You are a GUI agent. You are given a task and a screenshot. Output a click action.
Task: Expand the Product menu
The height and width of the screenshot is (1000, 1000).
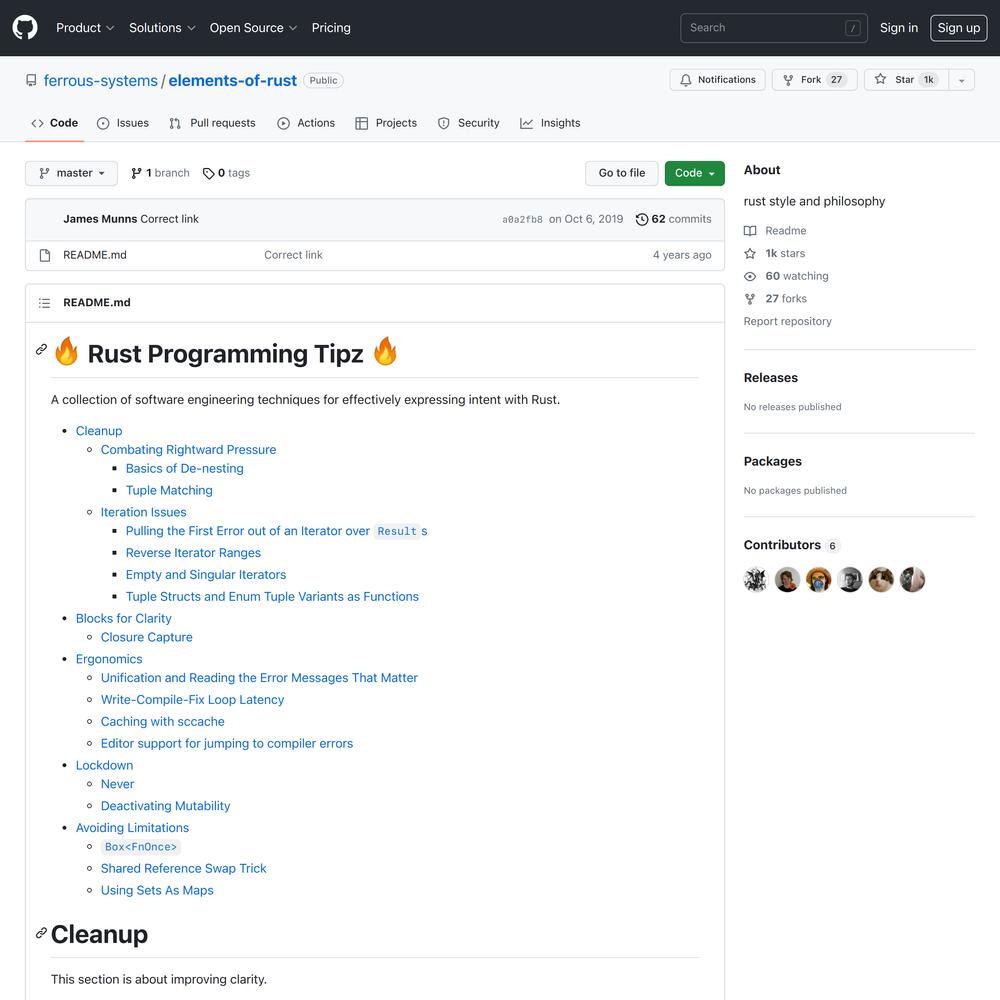(x=85, y=28)
